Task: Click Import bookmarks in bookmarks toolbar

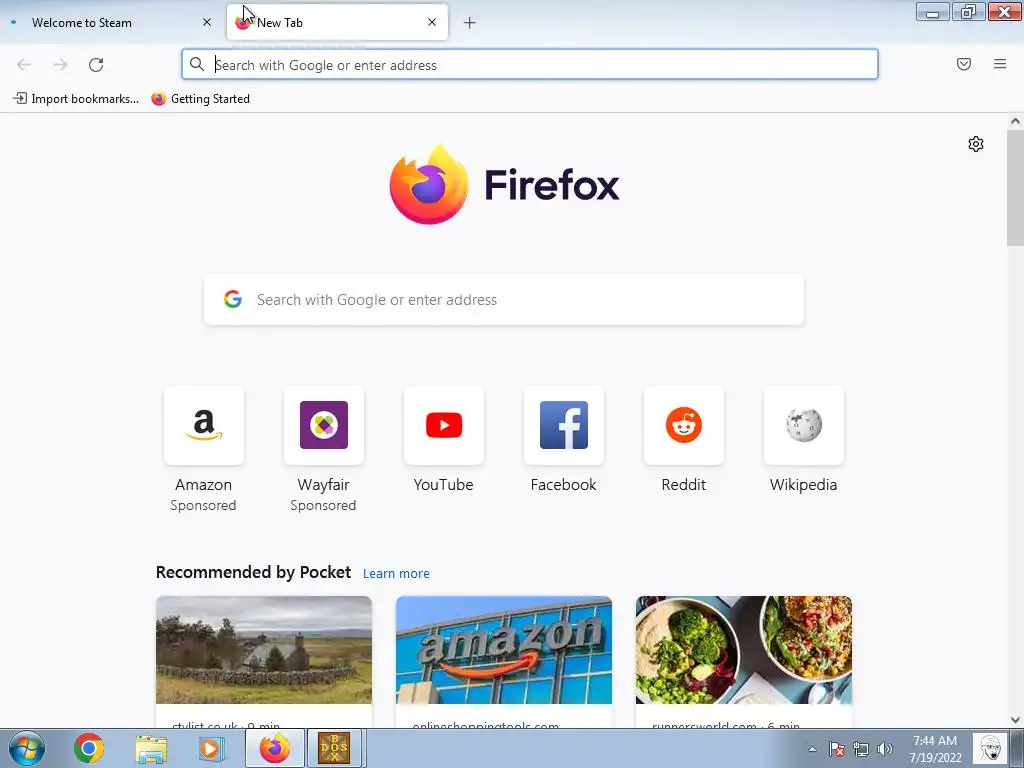Action: point(76,99)
